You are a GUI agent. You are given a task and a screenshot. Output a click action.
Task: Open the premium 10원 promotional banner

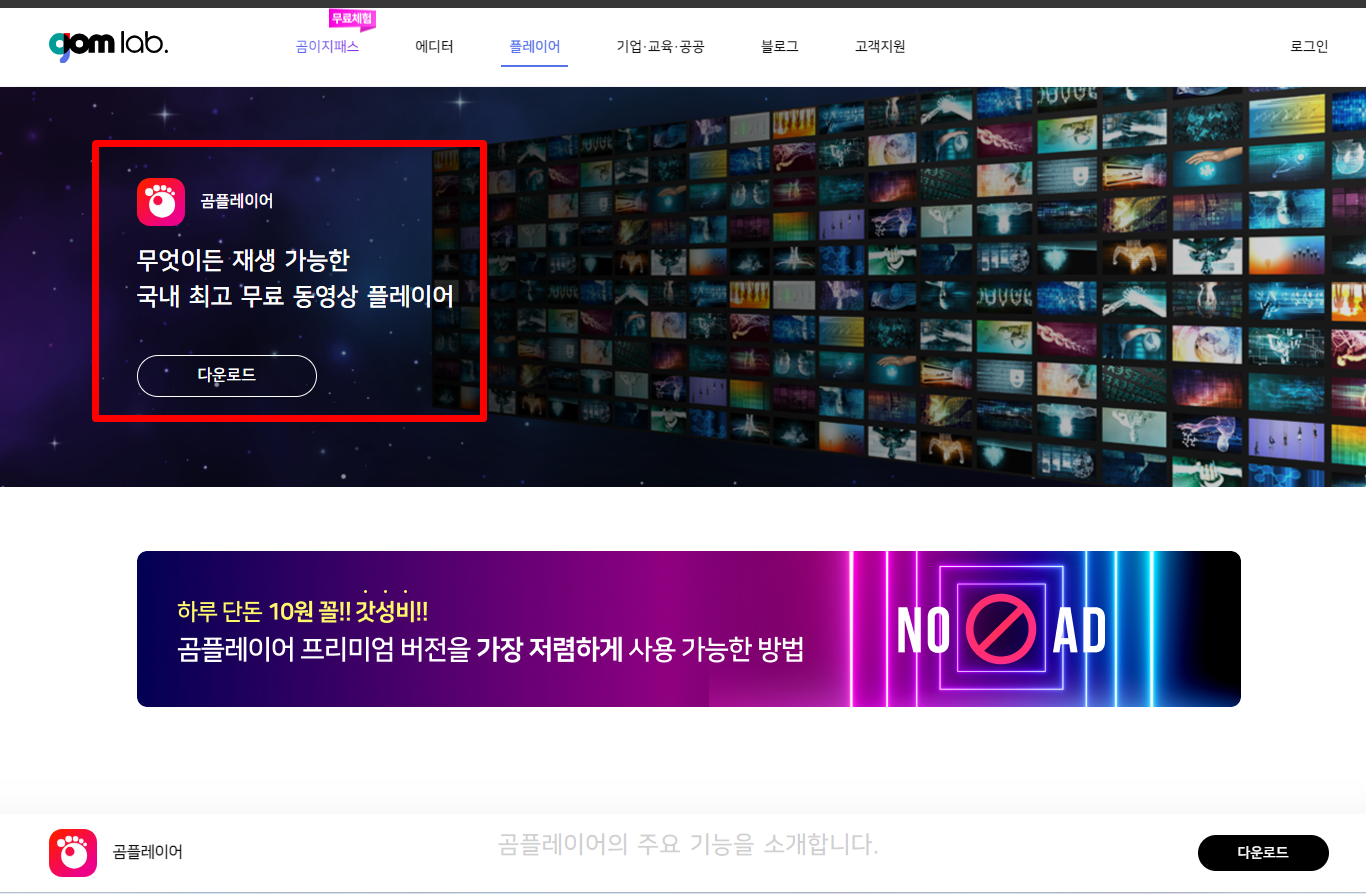[689, 629]
